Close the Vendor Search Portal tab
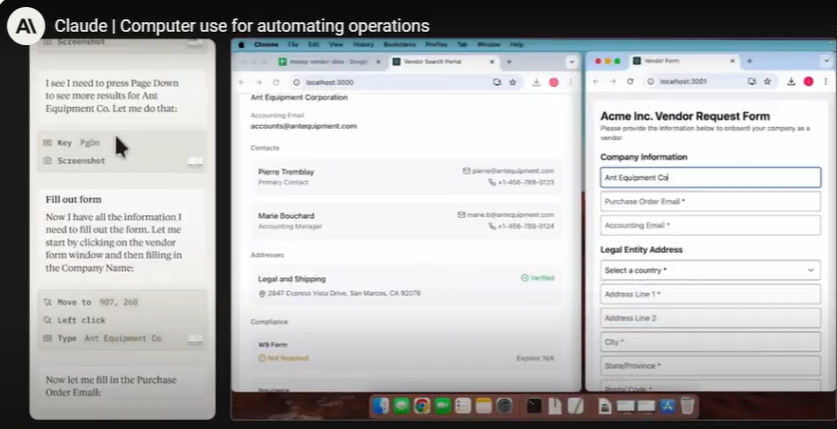837x429 pixels. [492, 62]
